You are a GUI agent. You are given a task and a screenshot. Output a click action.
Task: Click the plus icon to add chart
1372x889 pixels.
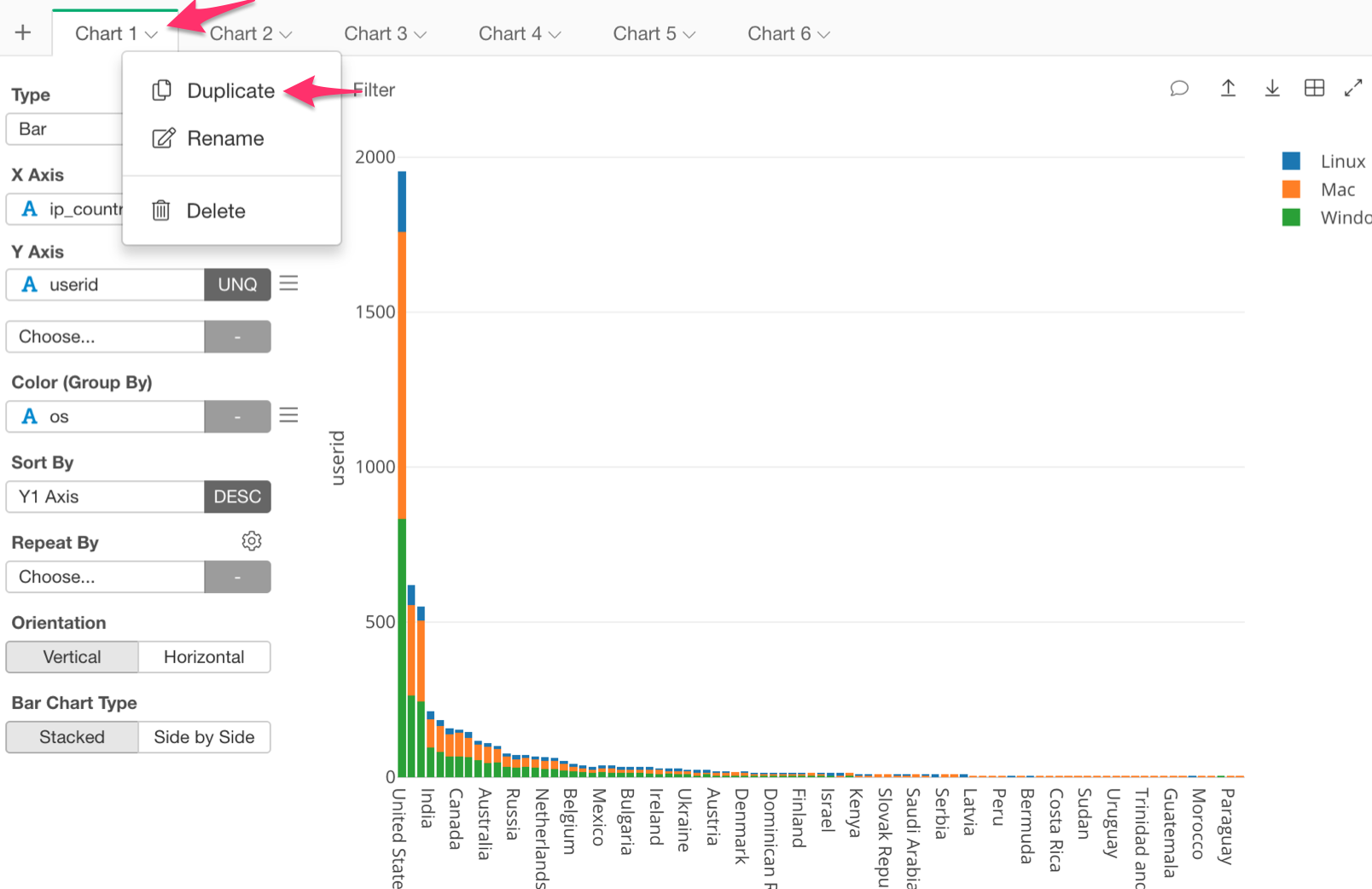(23, 32)
